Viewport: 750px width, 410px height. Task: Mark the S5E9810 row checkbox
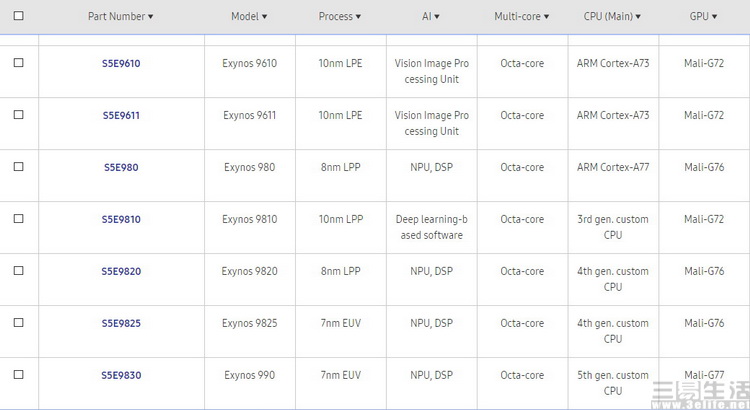19,219
